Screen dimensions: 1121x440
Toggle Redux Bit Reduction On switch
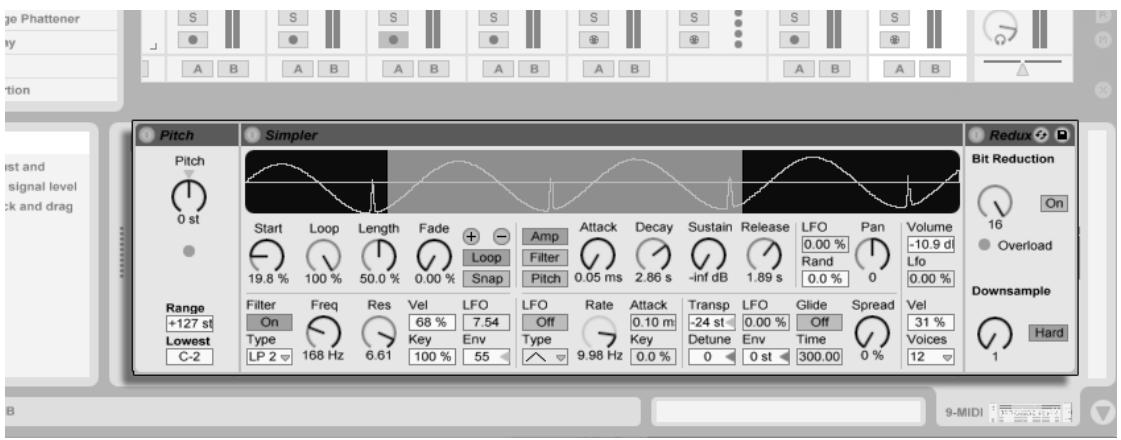(1054, 203)
